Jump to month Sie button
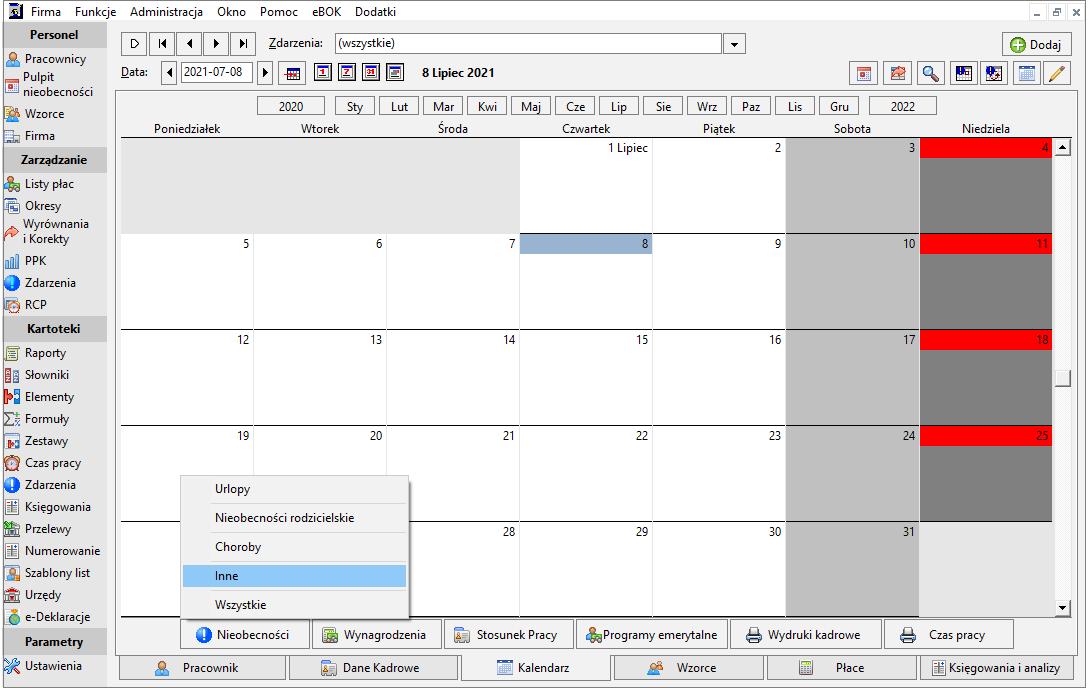The image size is (1089, 688). pyautogui.click(x=663, y=106)
